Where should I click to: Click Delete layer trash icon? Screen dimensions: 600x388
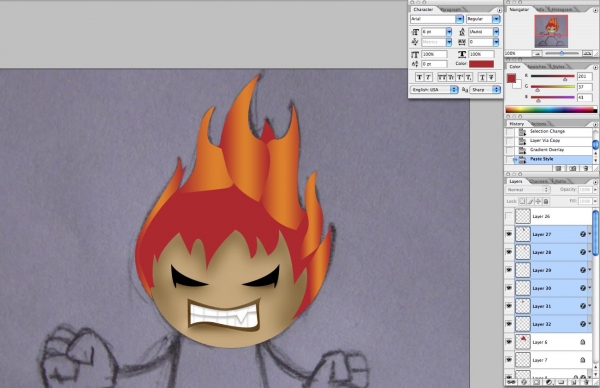[585, 382]
